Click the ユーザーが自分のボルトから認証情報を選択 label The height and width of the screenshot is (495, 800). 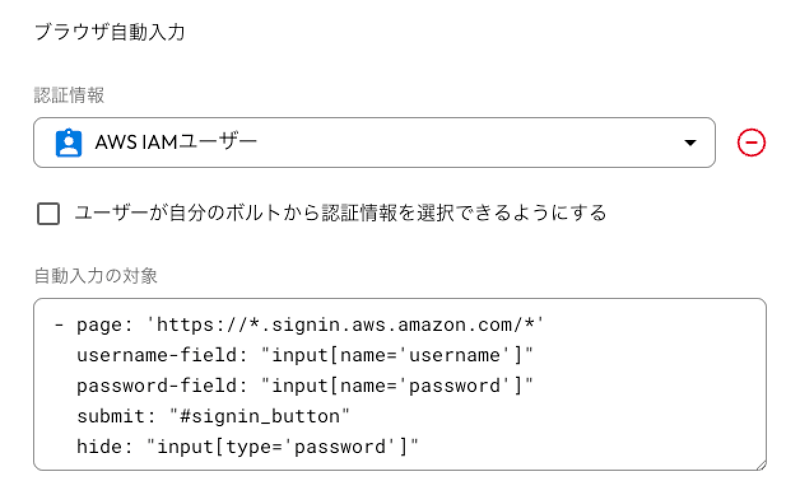click(340, 213)
